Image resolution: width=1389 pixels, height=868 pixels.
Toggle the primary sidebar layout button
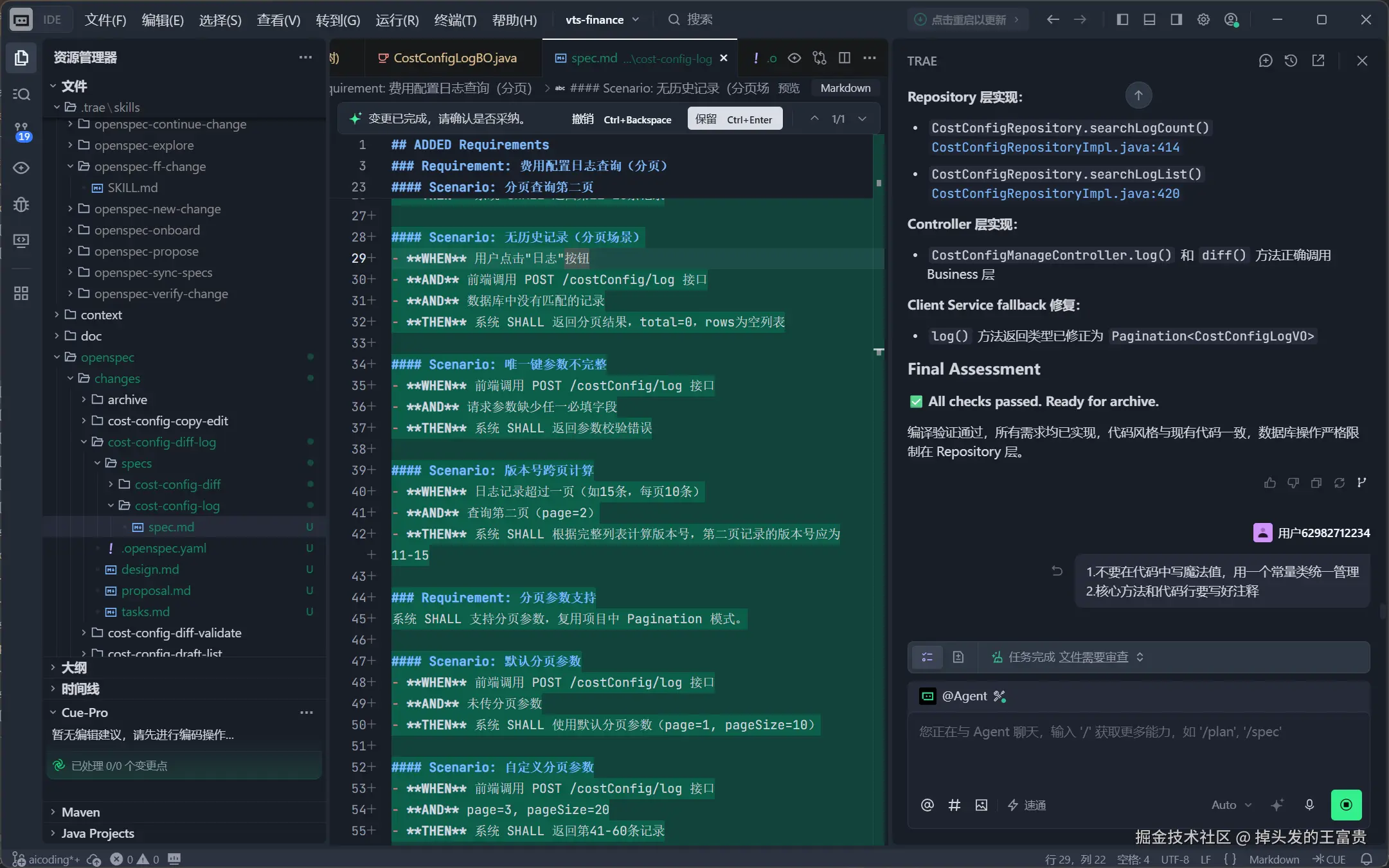coord(1122,20)
